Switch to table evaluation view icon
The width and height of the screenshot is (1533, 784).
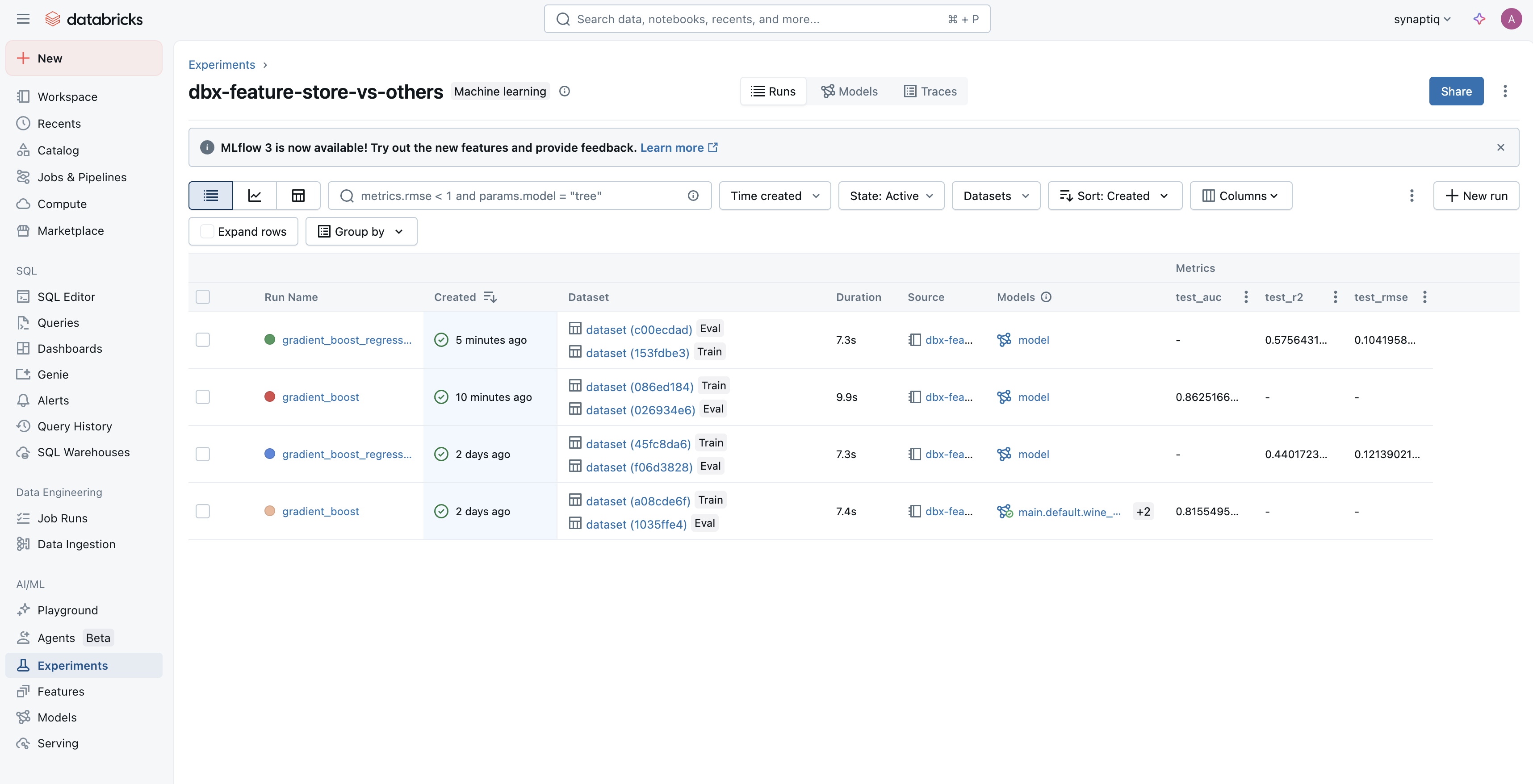(x=298, y=196)
